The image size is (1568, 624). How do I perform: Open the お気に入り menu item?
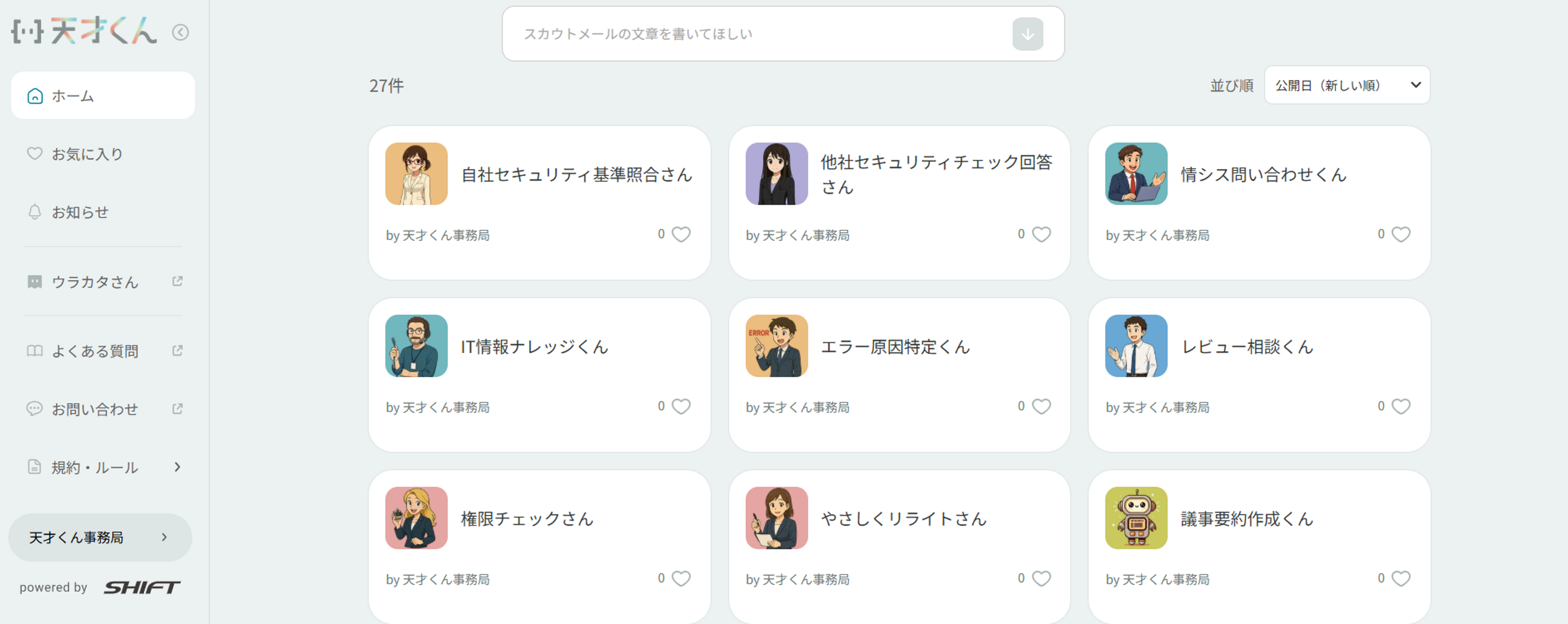pos(87,154)
